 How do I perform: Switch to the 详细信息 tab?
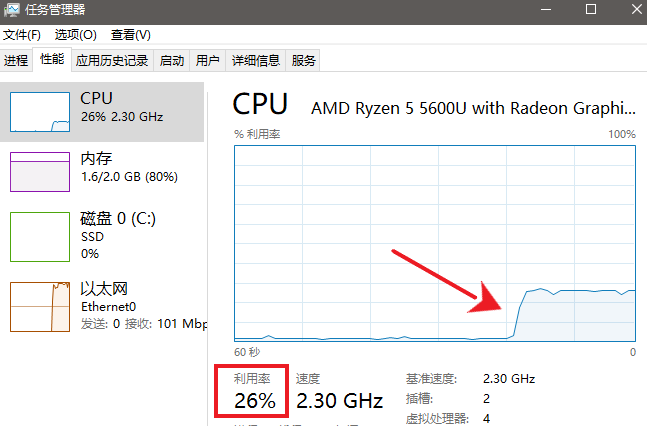coord(256,61)
